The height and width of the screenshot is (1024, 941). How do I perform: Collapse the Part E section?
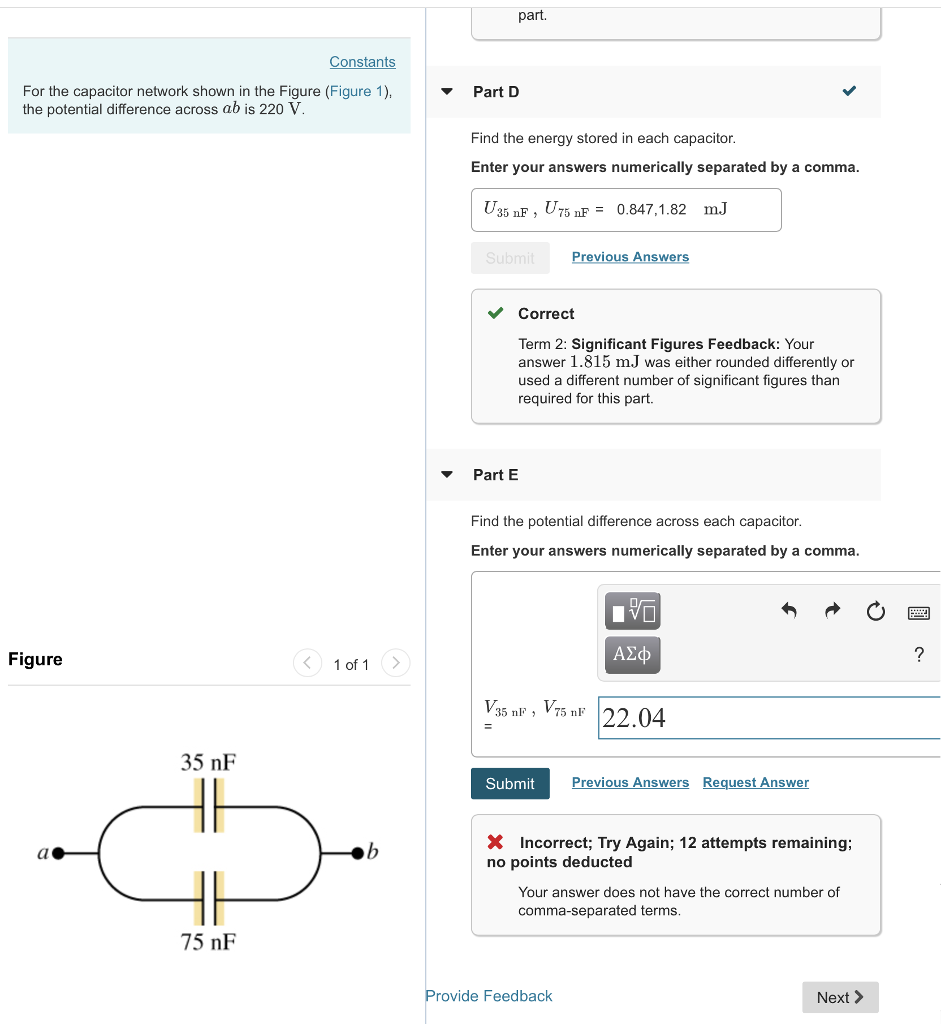point(446,474)
